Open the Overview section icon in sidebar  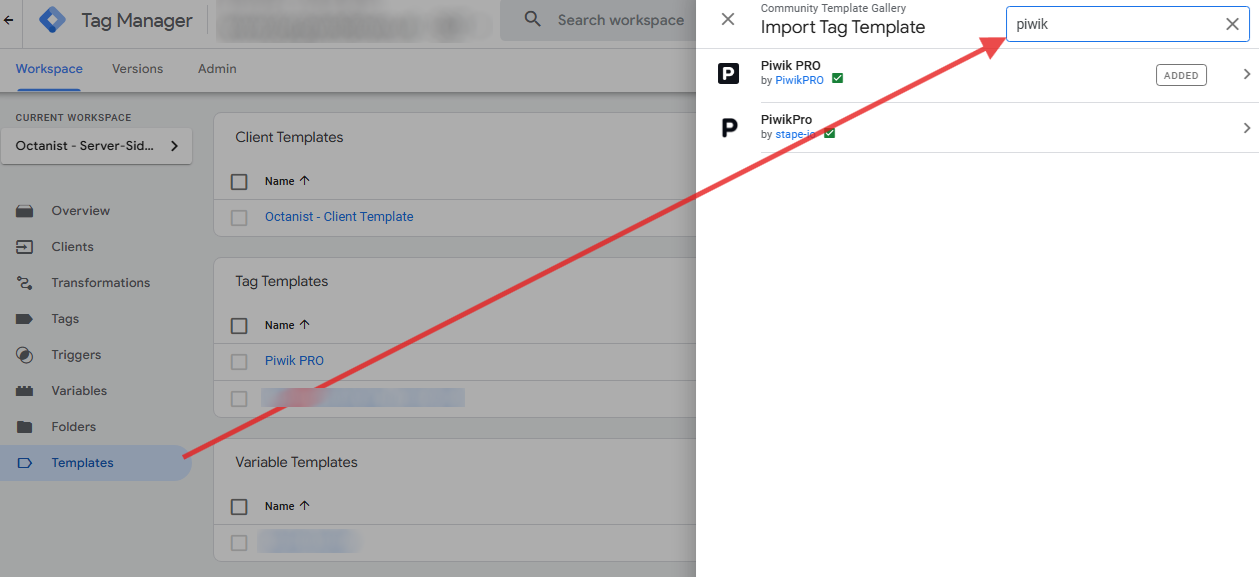[32, 210]
